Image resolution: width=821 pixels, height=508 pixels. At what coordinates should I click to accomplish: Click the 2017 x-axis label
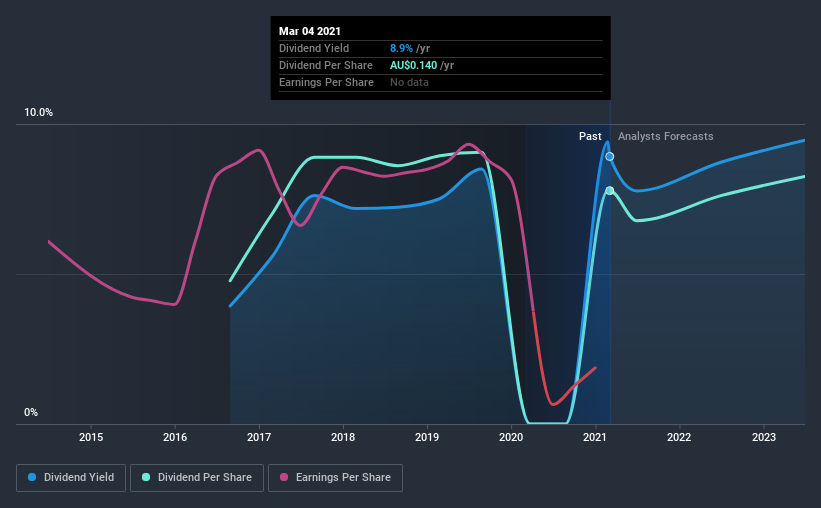point(259,437)
